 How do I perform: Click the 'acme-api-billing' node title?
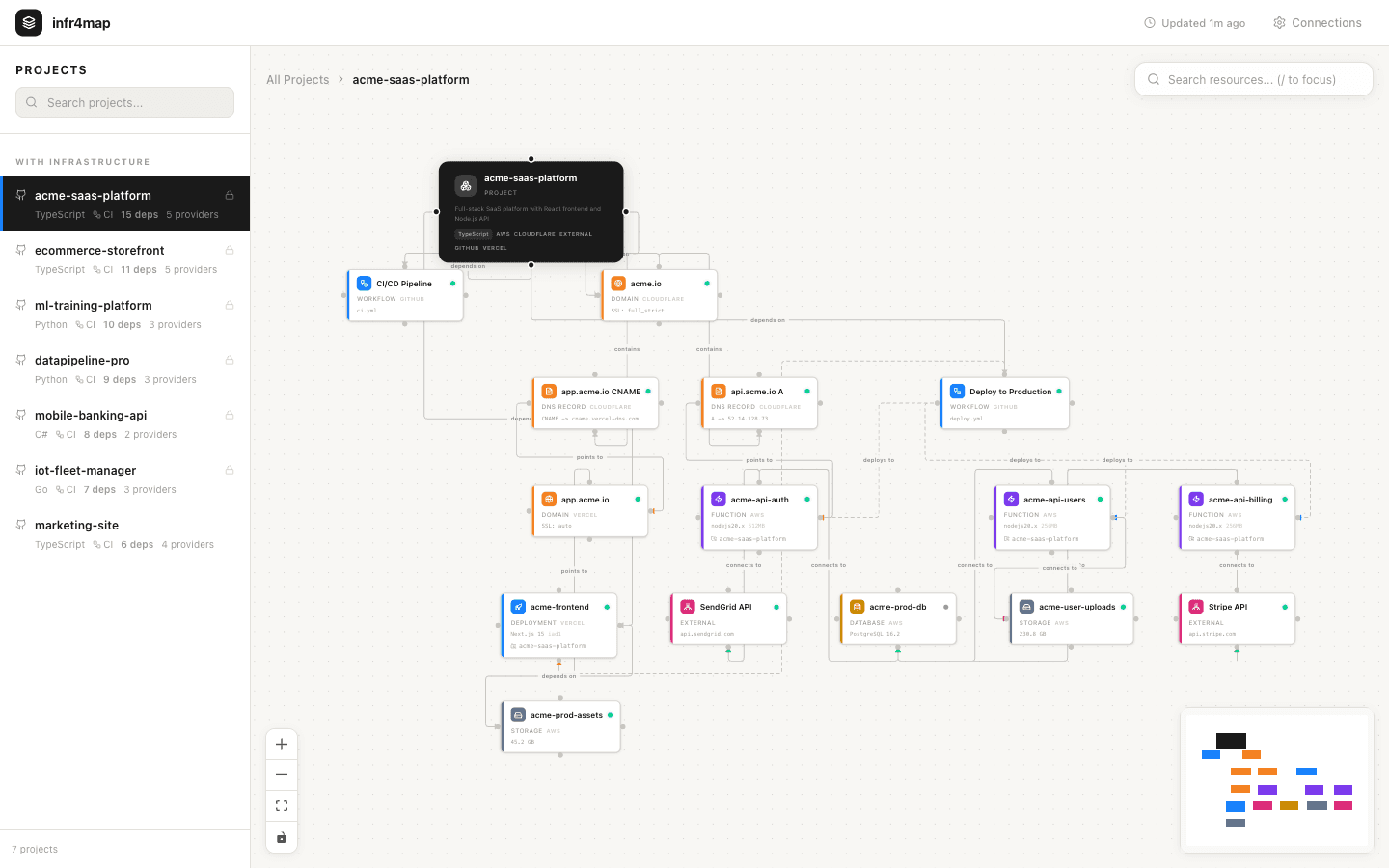(x=1240, y=500)
